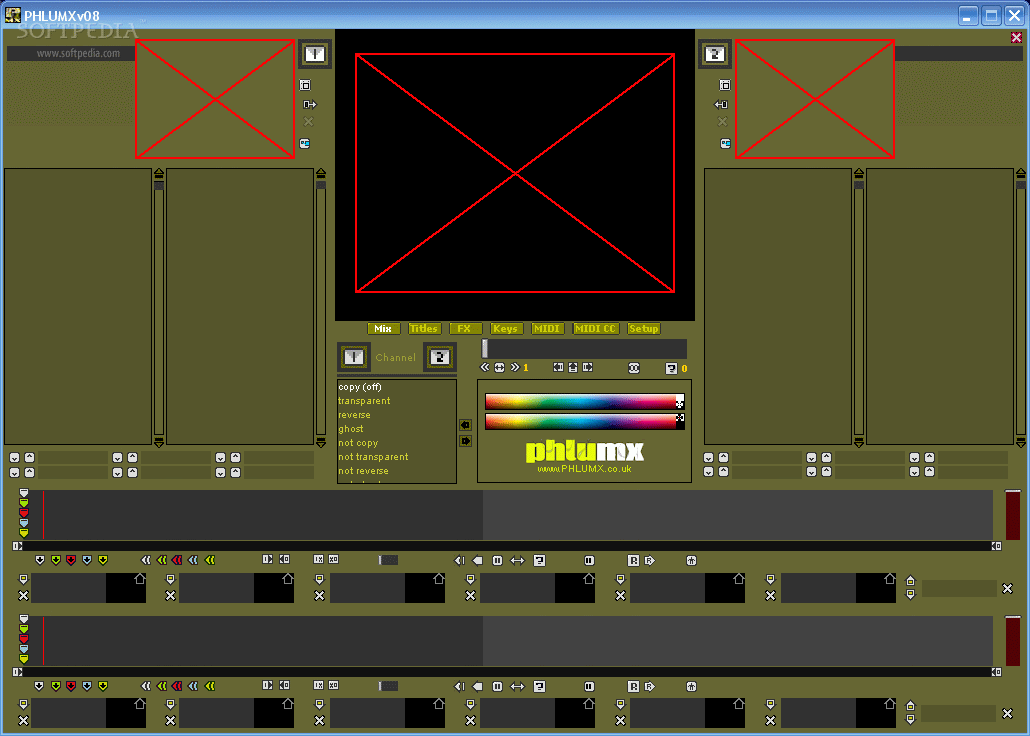Screen dimensions: 1030x736
Task: Select Channel 2 button in mixer panel
Action: 439,357
